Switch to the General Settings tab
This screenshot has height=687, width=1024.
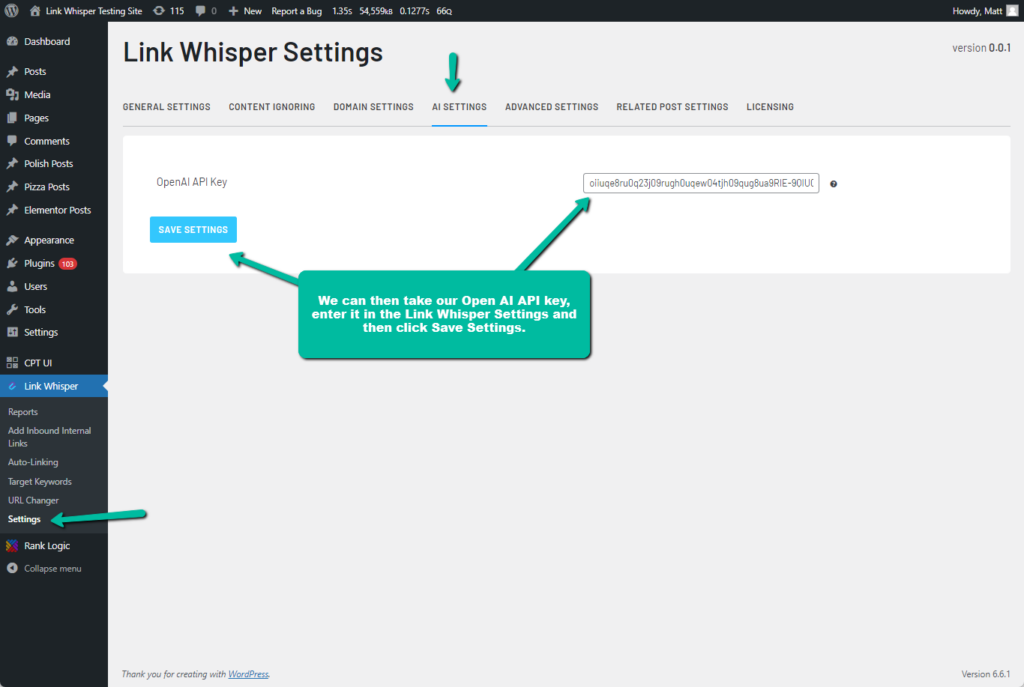click(x=167, y=106)
